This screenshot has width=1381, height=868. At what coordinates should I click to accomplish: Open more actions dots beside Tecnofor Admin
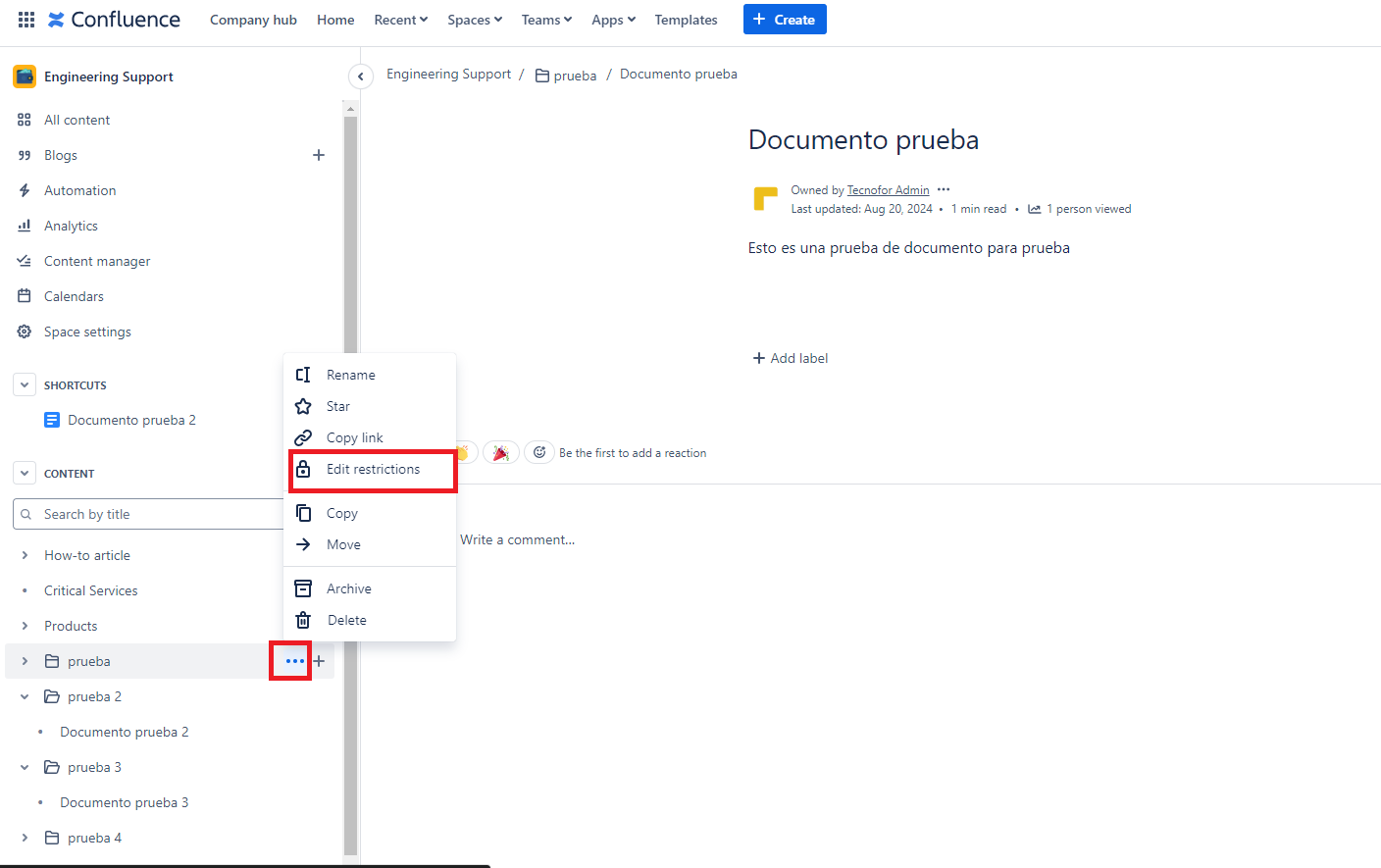[944, 190]
